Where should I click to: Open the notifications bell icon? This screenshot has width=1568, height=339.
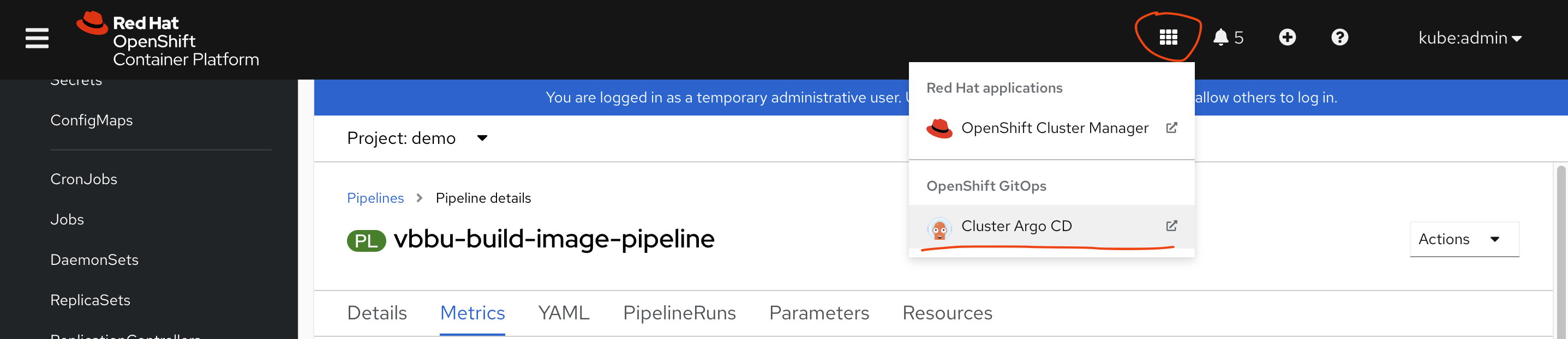(1220, 38)
